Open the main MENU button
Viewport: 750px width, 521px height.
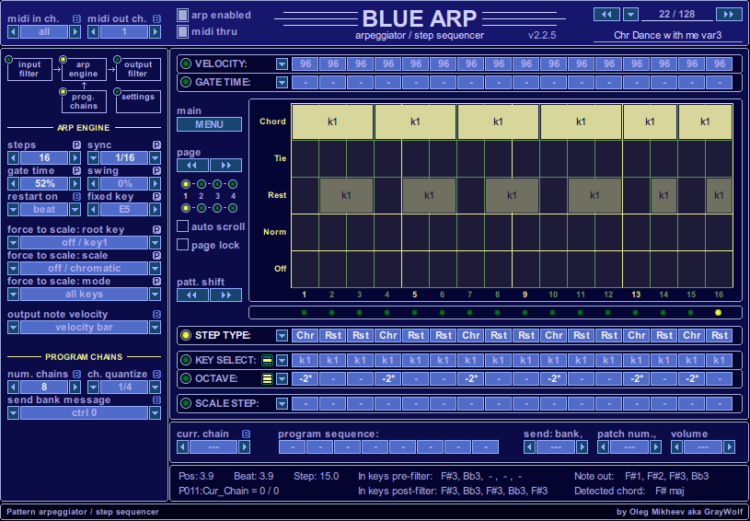click(x=209, y=124)
